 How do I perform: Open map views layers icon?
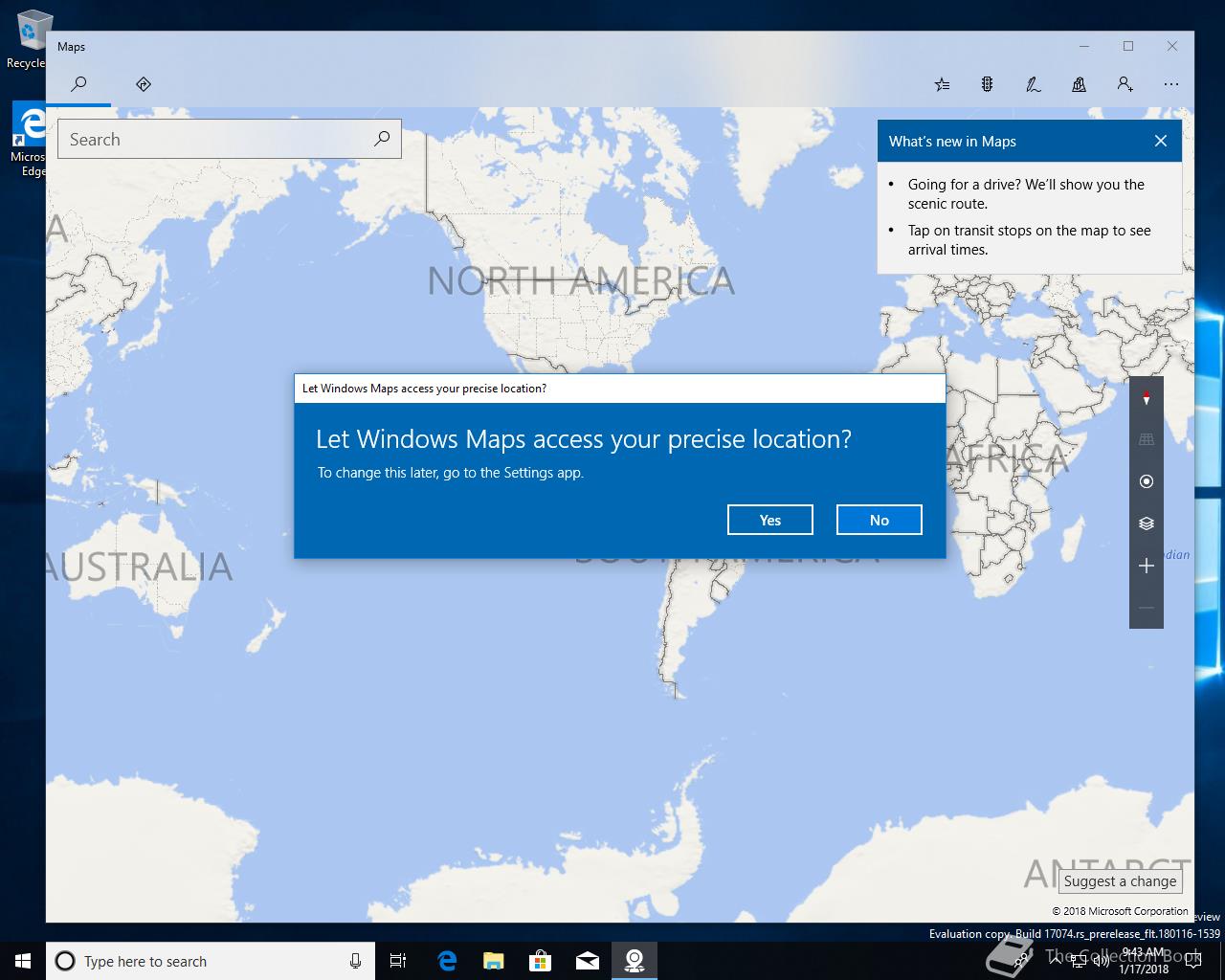coord(1147,523)
